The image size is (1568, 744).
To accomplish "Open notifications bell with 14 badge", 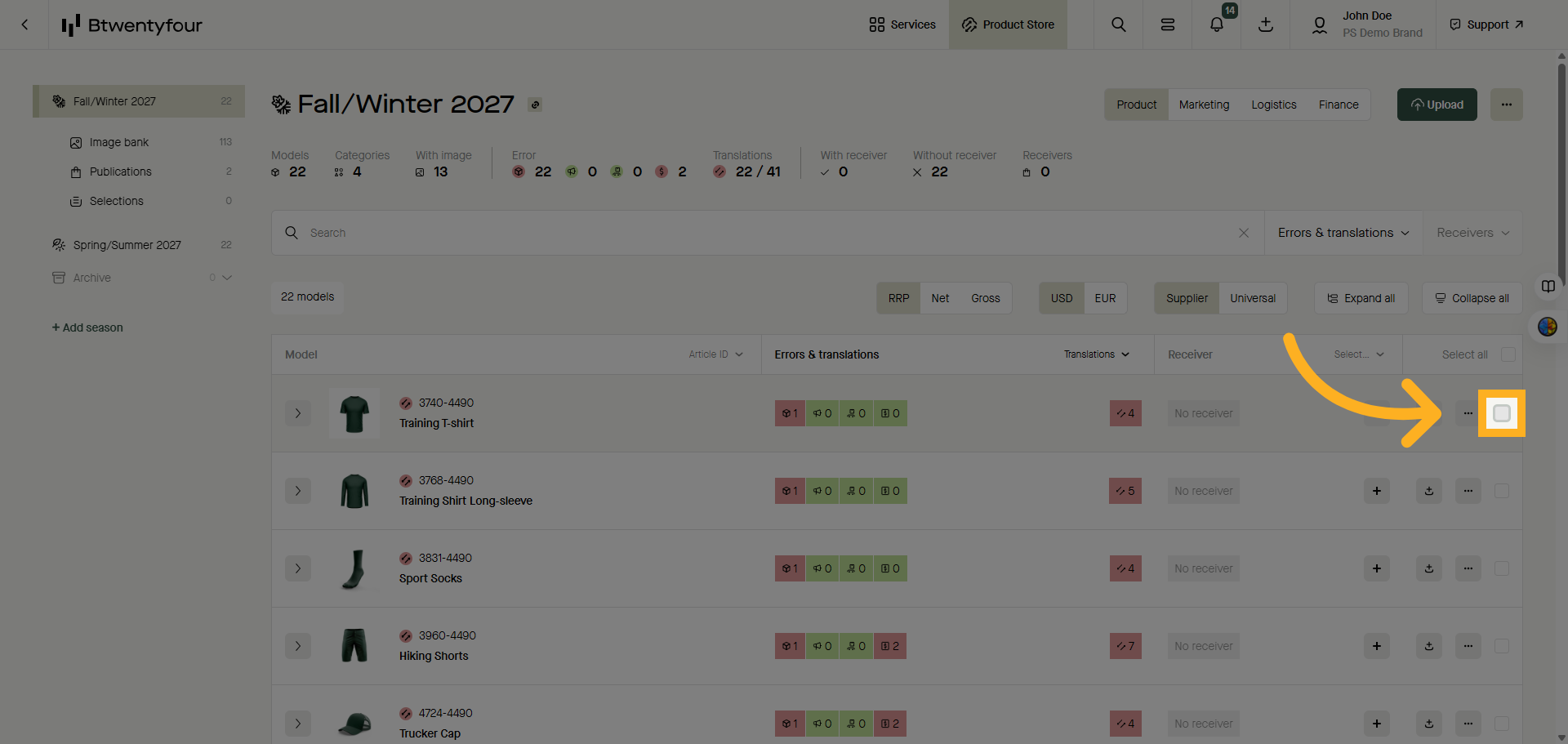I will 1217,25.
